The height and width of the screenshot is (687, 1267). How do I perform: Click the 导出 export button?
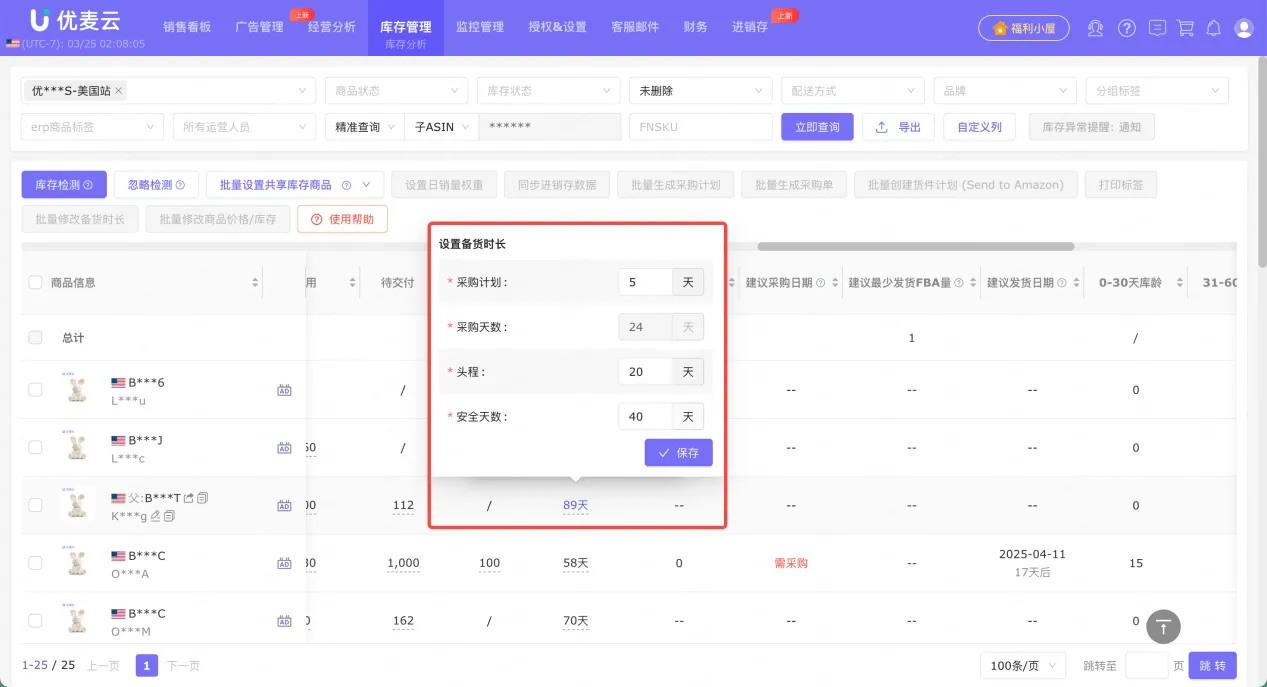(x=898, y=127)
